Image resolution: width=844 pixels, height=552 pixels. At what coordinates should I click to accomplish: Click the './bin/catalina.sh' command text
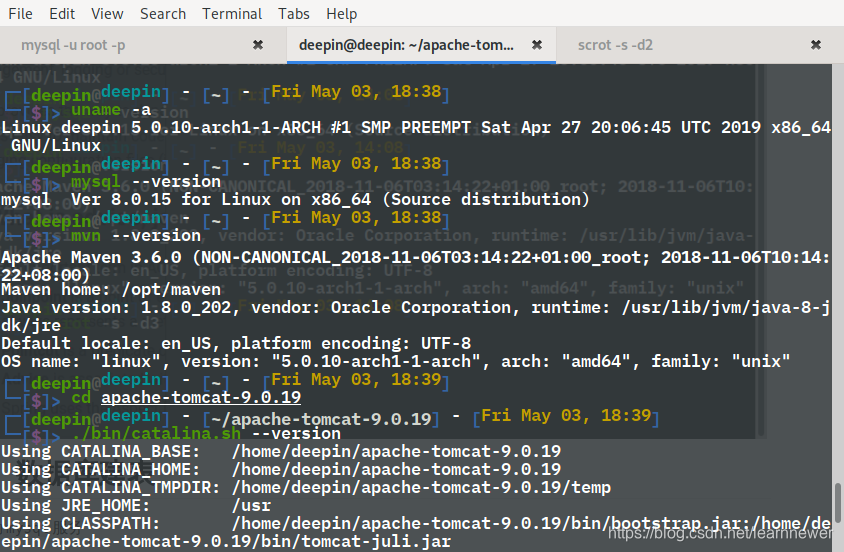point(156,433)
